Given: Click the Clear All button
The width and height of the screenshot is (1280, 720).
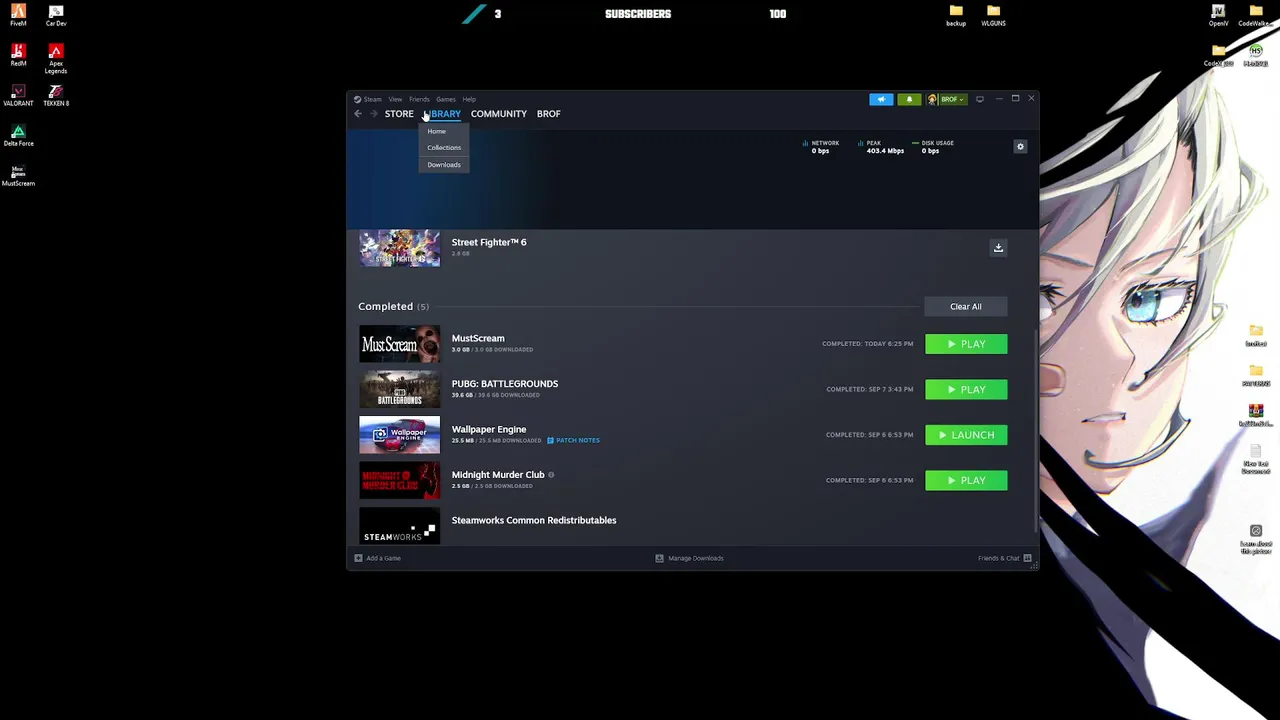Looking at the screenshot, I should pyautogui.click(x=966, y=307).
